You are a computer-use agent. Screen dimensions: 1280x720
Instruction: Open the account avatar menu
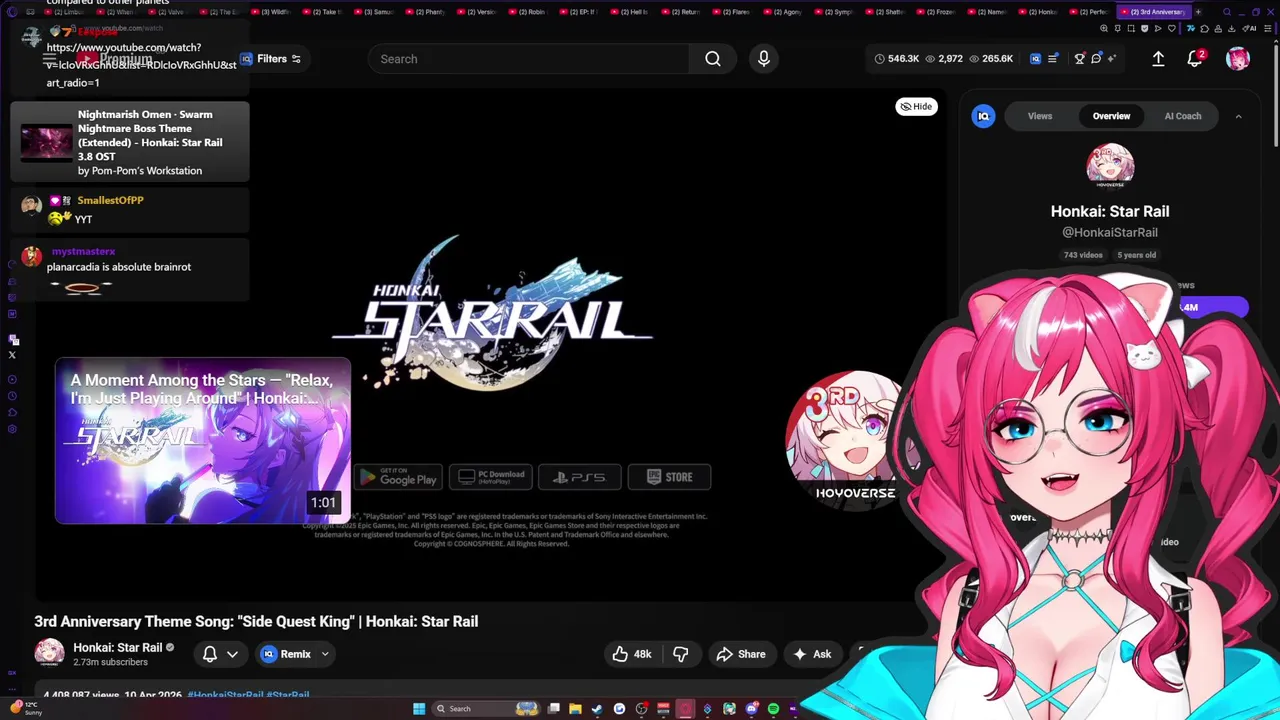coord(1238,59)
